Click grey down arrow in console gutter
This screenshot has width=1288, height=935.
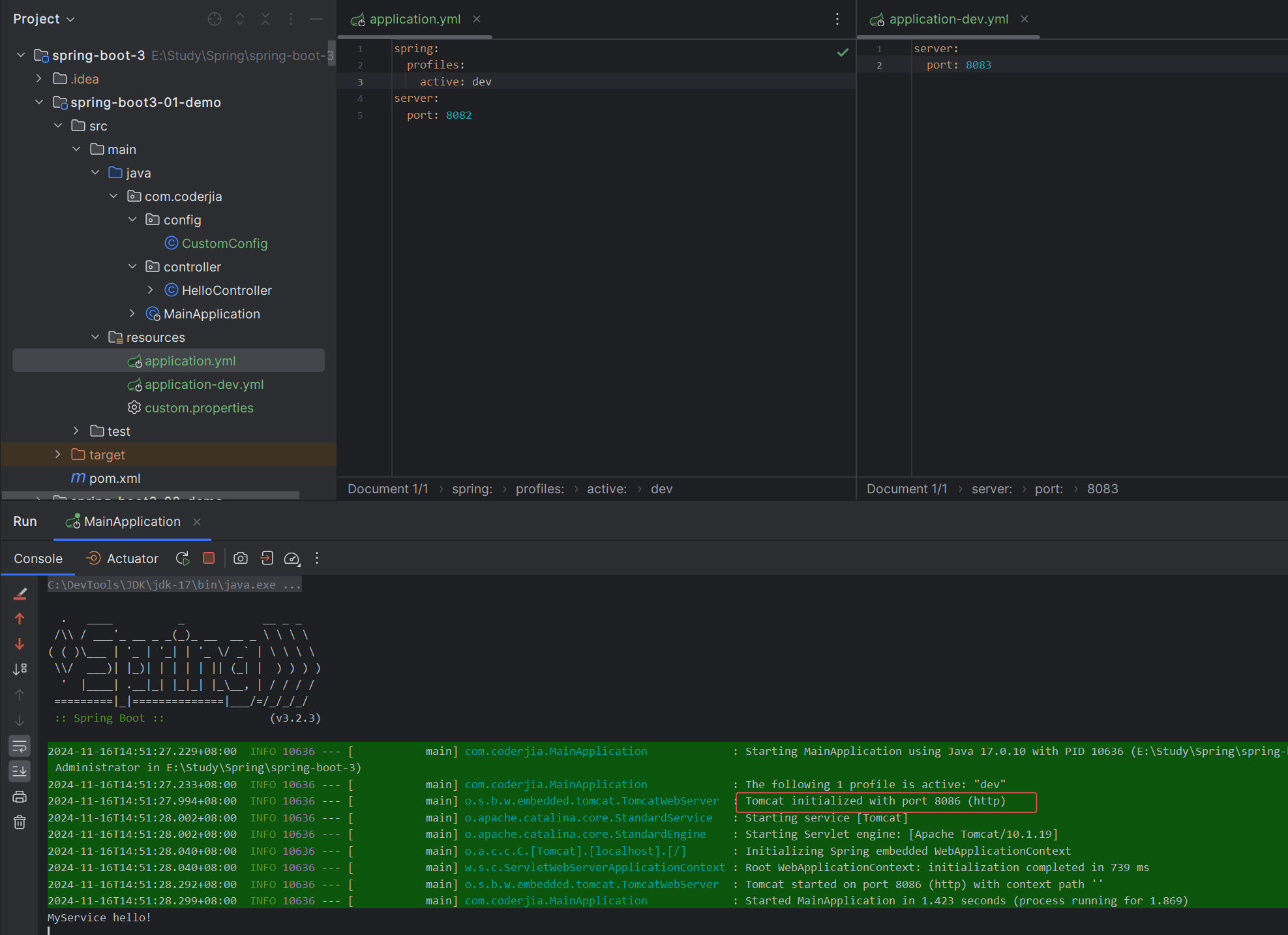20,720
